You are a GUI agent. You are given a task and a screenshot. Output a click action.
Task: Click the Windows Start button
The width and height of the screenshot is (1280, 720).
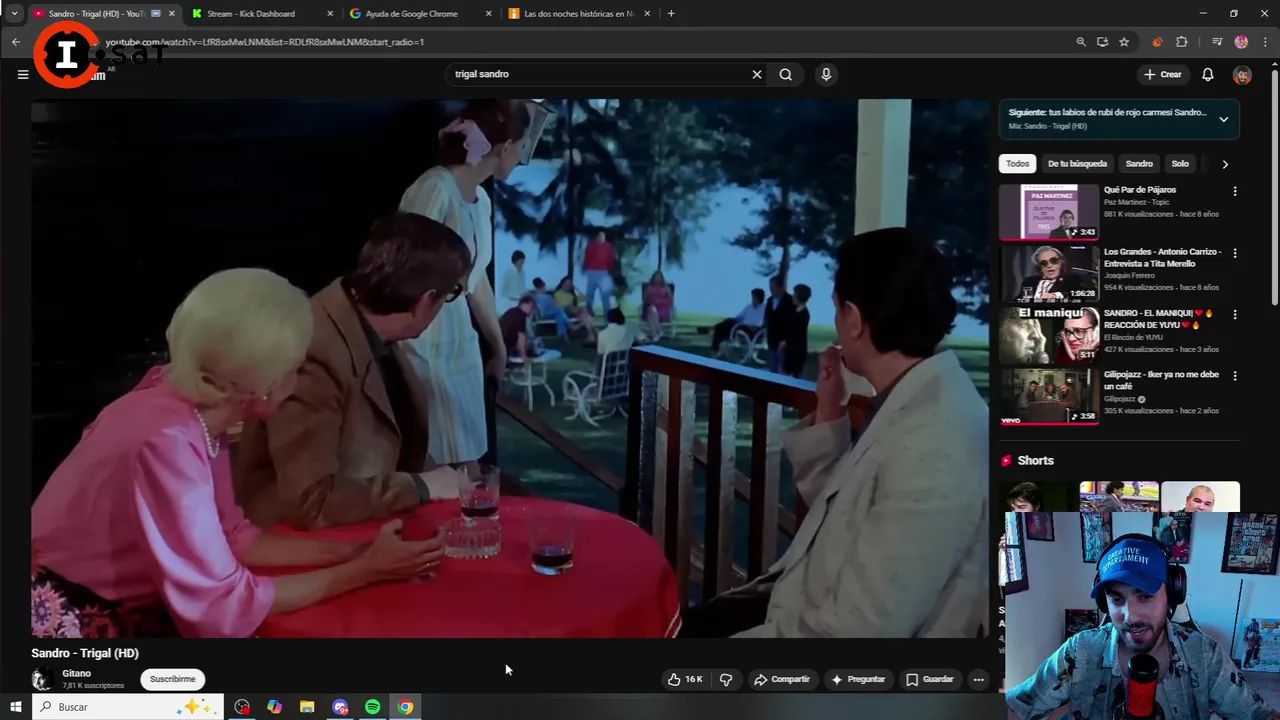click(16, 707)
